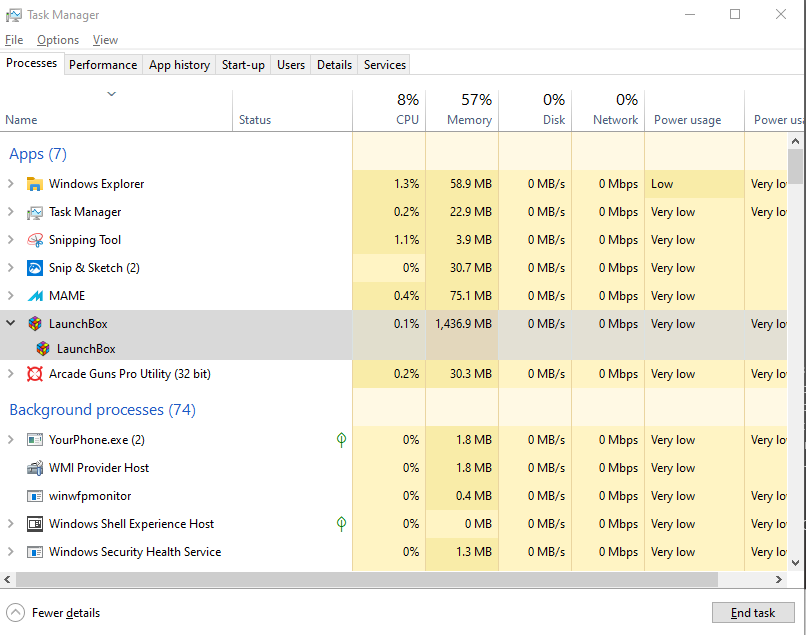Expand the Windows Shell Experience Host group
The width and height of the screenshot is (806, 635).
[x=10, y=523]
